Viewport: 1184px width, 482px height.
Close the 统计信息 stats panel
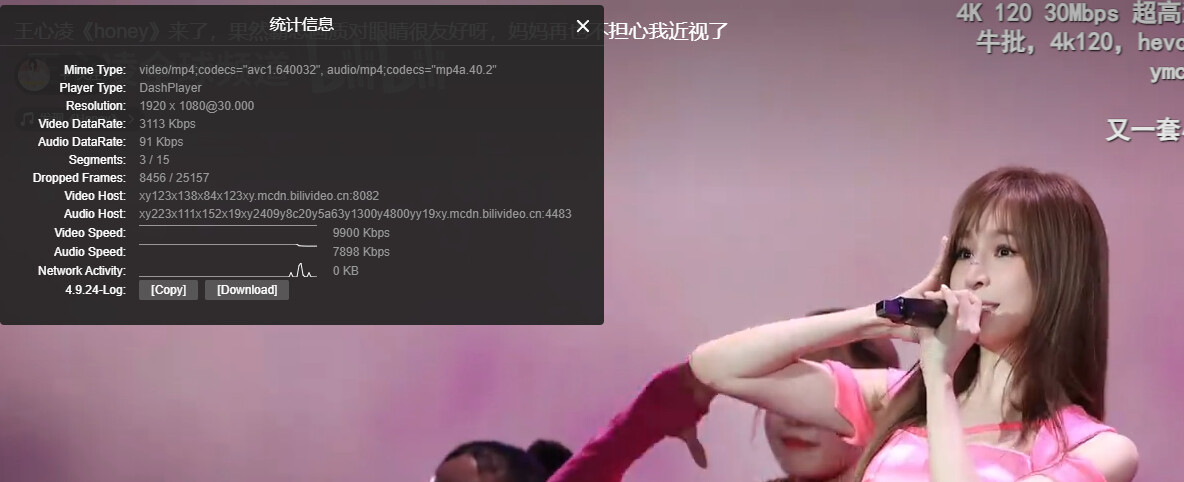(582, 26)
